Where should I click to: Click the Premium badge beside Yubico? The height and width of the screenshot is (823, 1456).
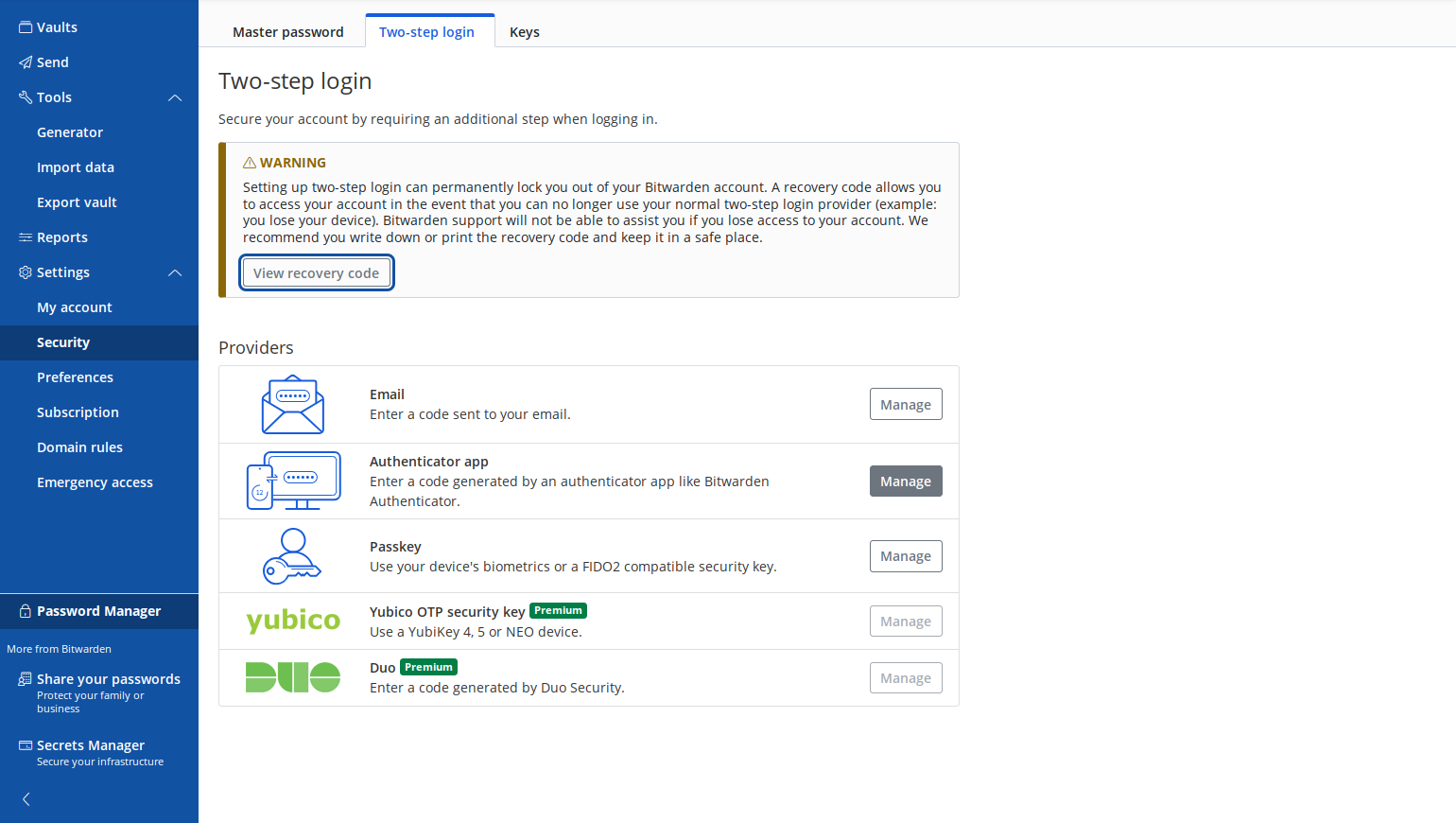coord(558,611)
